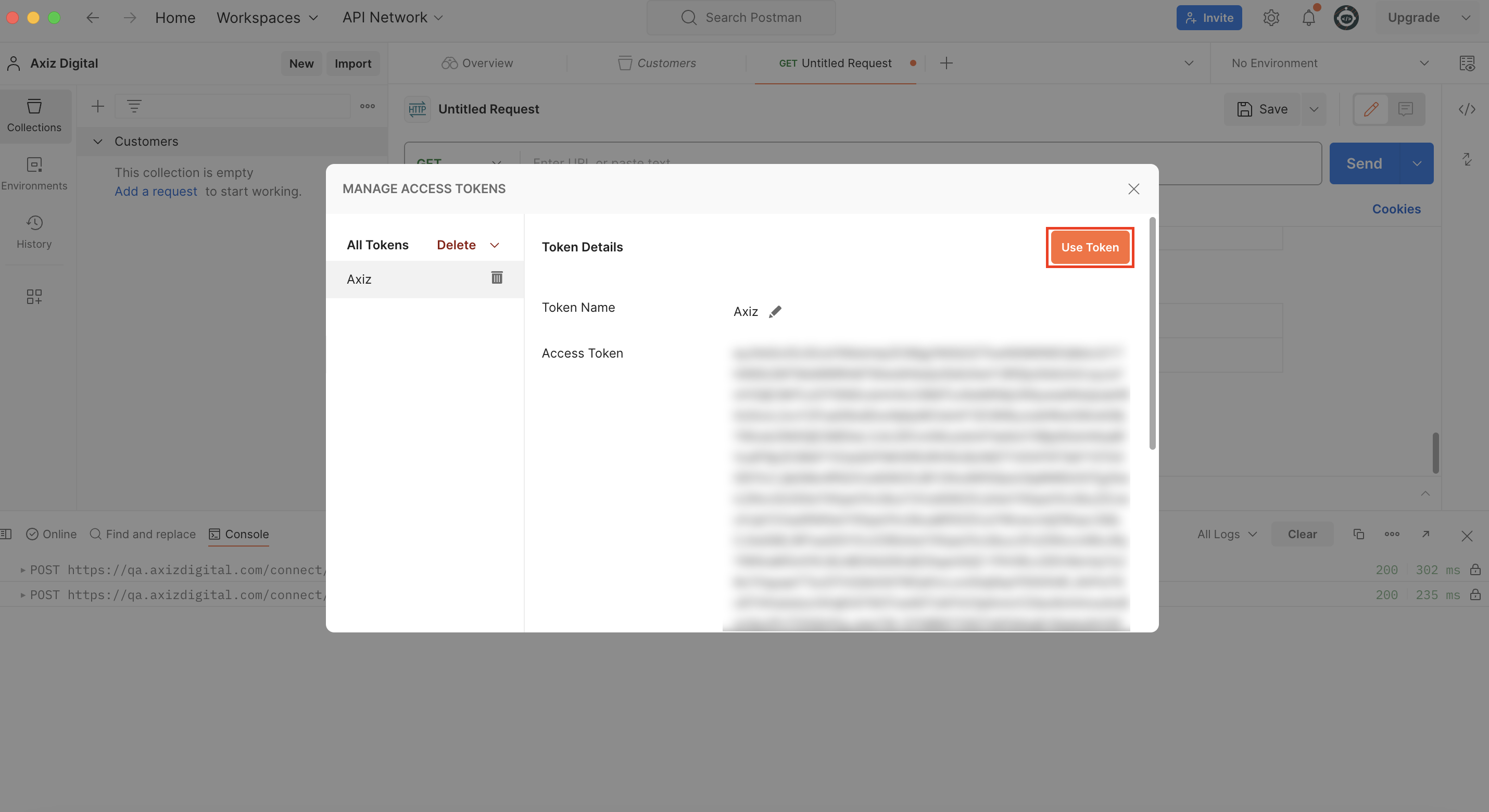This screenshot has width=1489, height=812.
Task: Click the Delete label in All Tokens
Action: pyautogui.click(x=456, y=245)
